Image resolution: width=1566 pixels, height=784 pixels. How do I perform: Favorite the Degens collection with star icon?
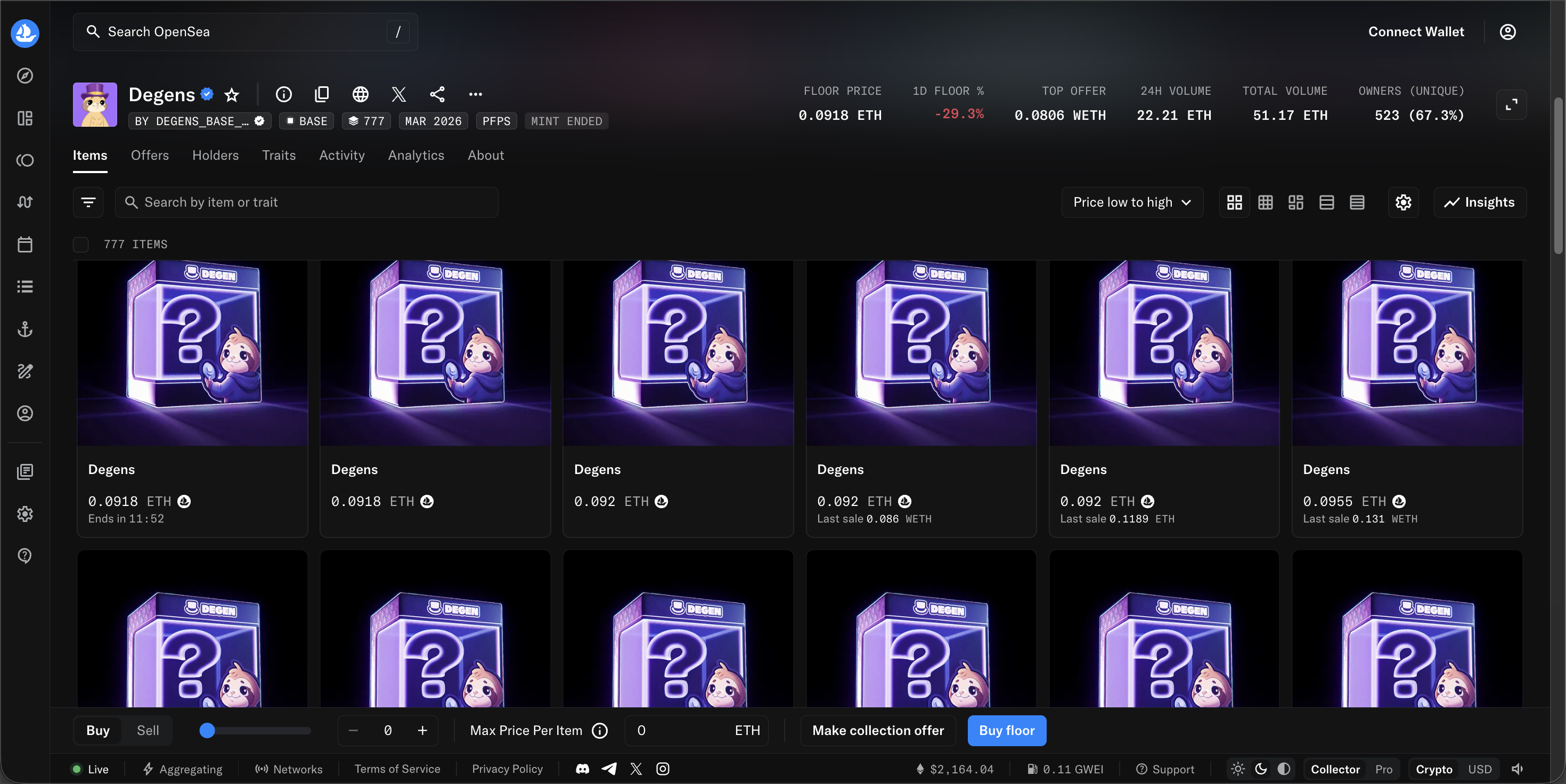click(x=232, y=95)
